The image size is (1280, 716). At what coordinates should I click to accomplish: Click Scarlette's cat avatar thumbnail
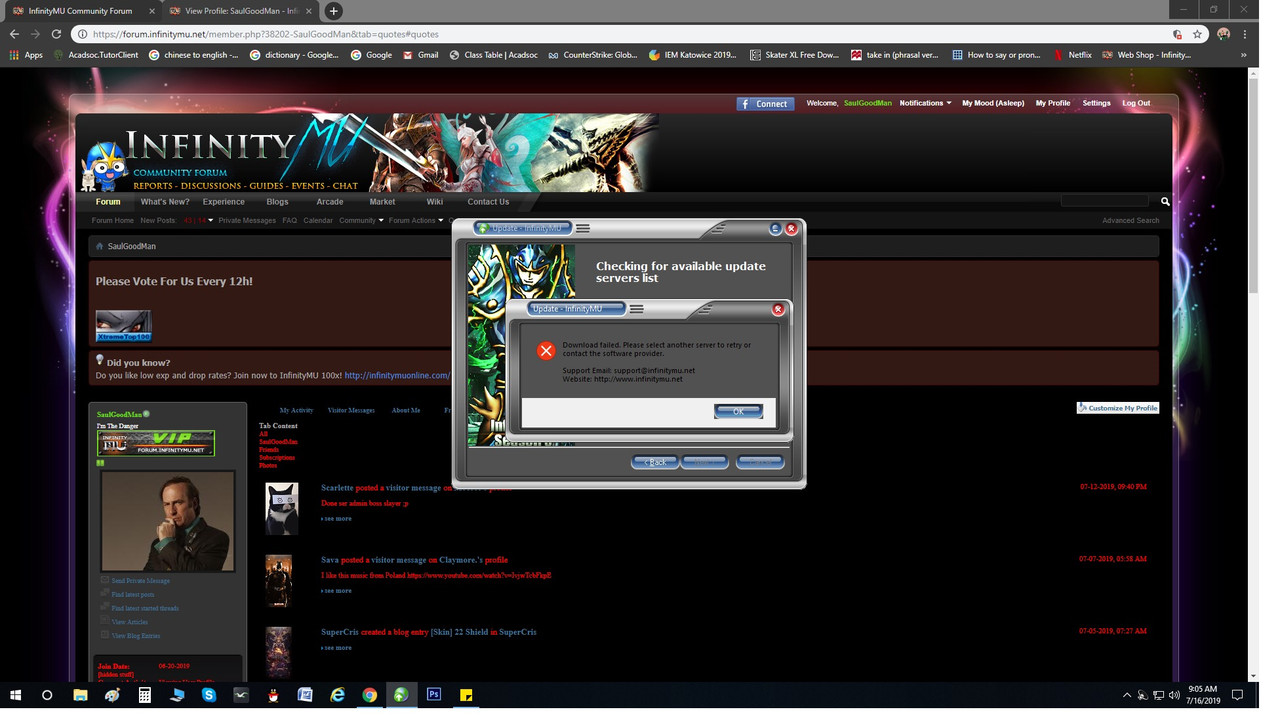(x=281, y=508)
